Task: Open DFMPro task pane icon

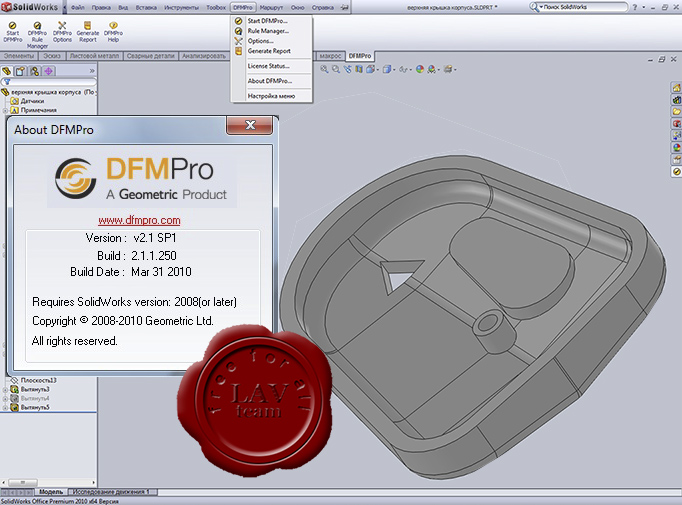Action: click(x=676, y=172)
